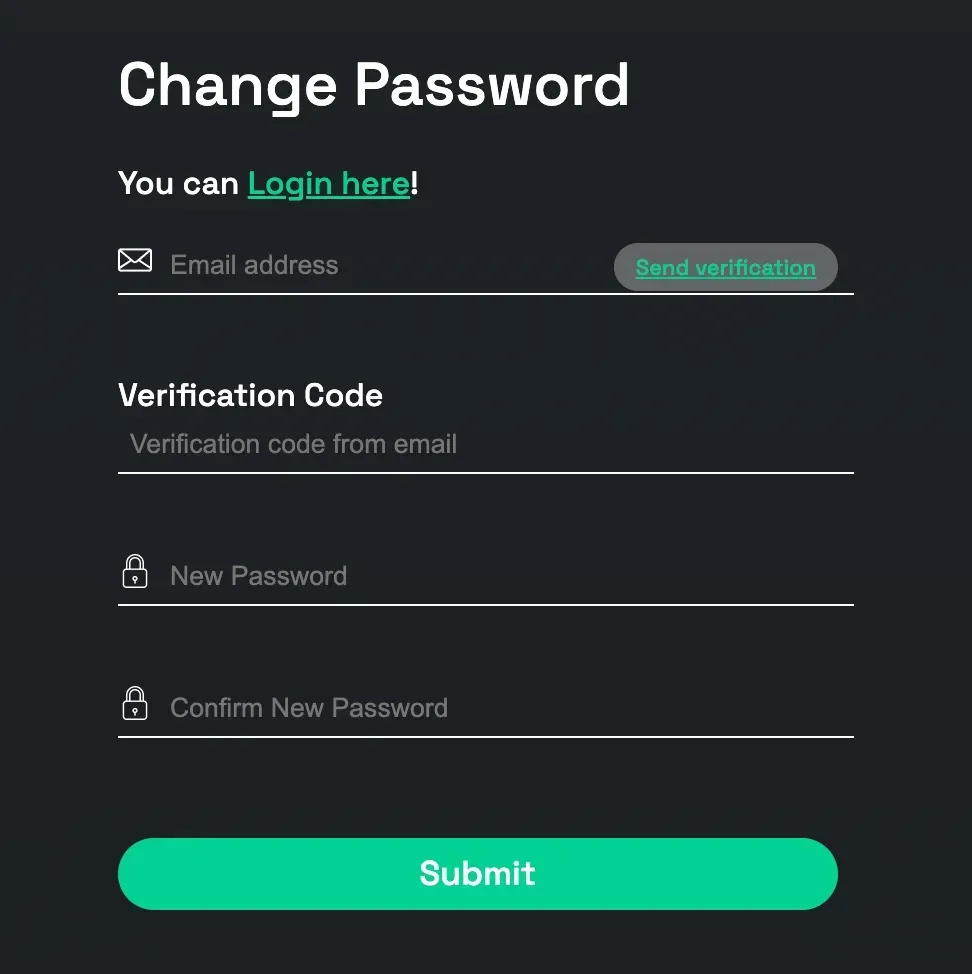Click the underline below the Email address field
Viewport: 972px width, 974px height.
tap(485, 294)
